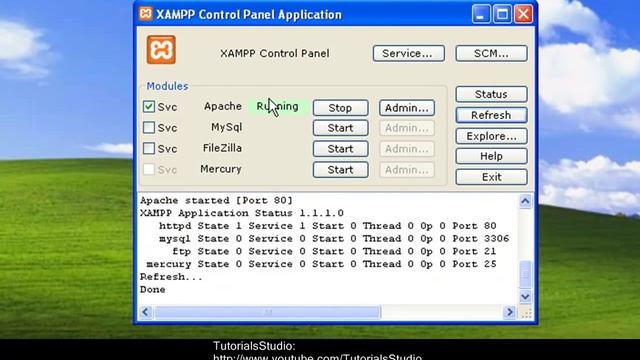The width and height of the screenshot is (640, 360).
Task: Start the Mercury module
Action: tap(340, 169)
